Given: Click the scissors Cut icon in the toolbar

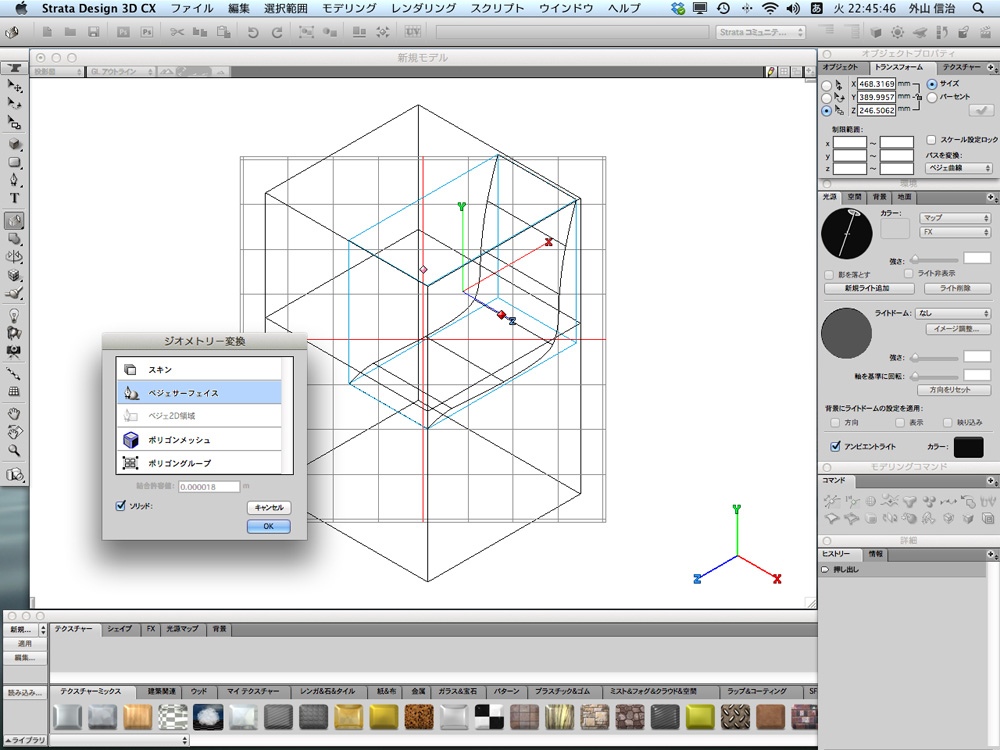Looking at the screenshot, I should (x=177, y=32).
